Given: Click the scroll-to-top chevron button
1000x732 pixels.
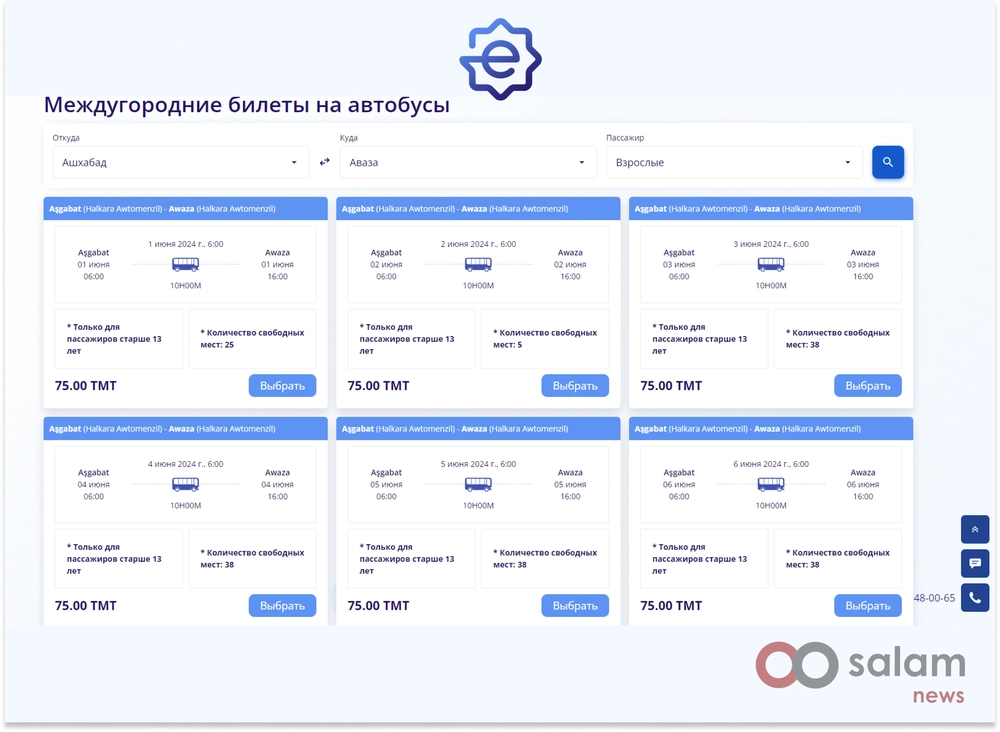Looking at the screenshot, I should click(x=974, y=530).
